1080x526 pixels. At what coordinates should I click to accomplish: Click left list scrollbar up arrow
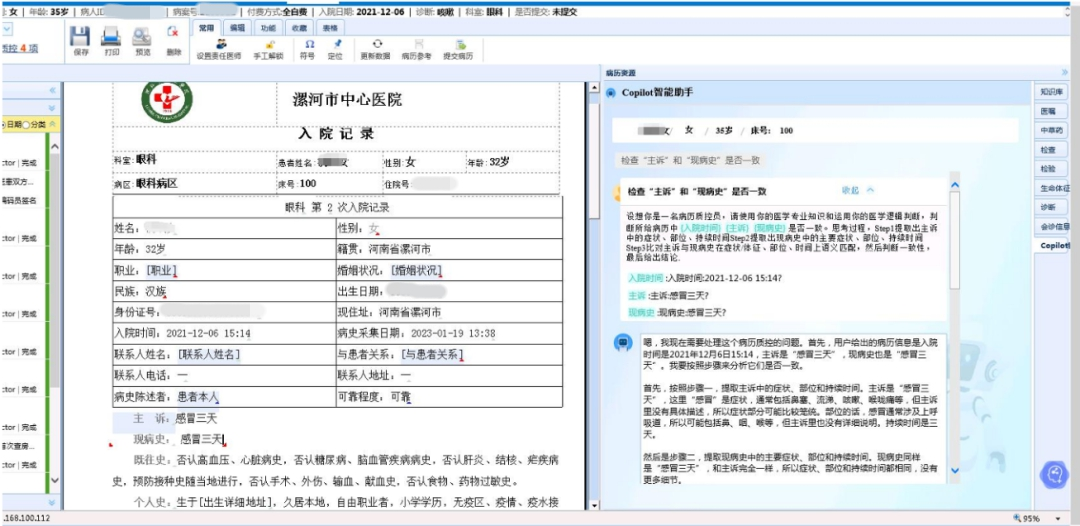(x=54, y=147)
